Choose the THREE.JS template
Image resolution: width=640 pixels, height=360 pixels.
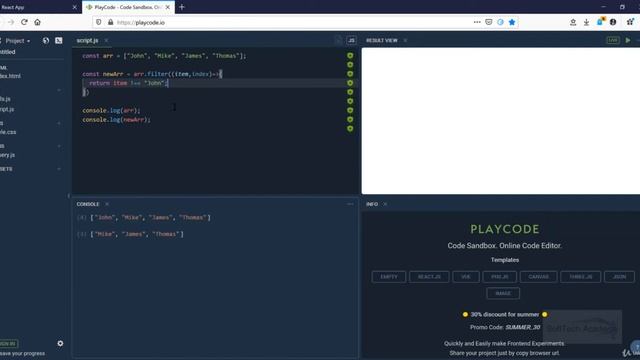tap(580, 277)
